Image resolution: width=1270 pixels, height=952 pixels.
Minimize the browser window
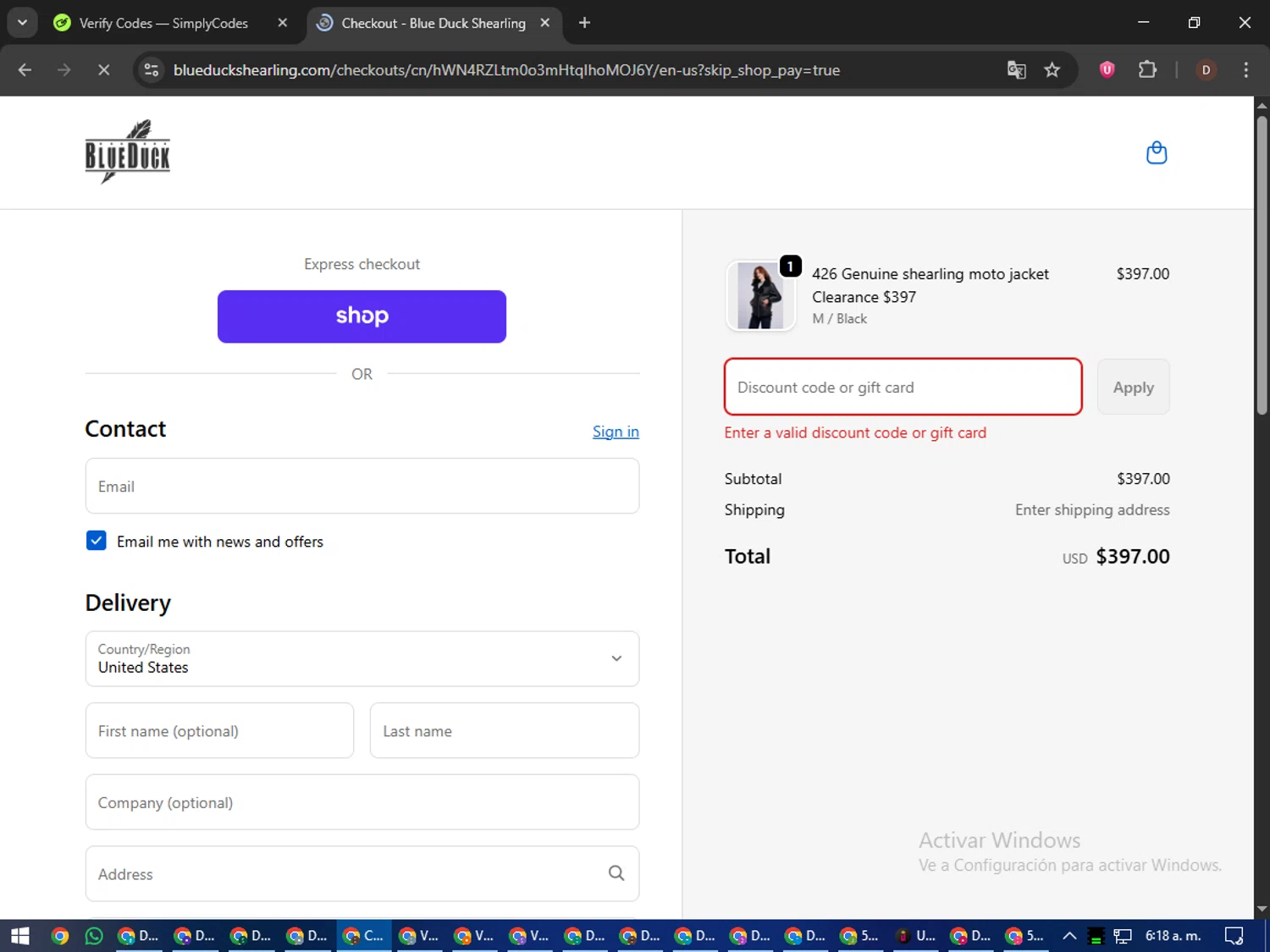pos(1143,23)
